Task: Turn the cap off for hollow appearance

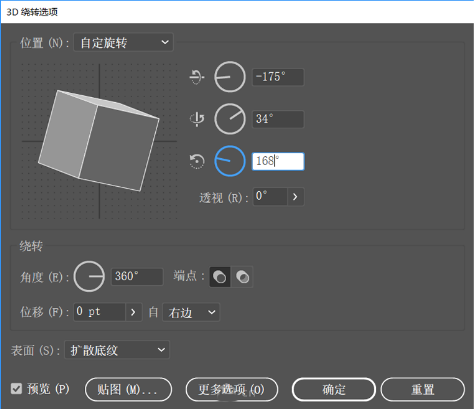Action: (242, 277)
